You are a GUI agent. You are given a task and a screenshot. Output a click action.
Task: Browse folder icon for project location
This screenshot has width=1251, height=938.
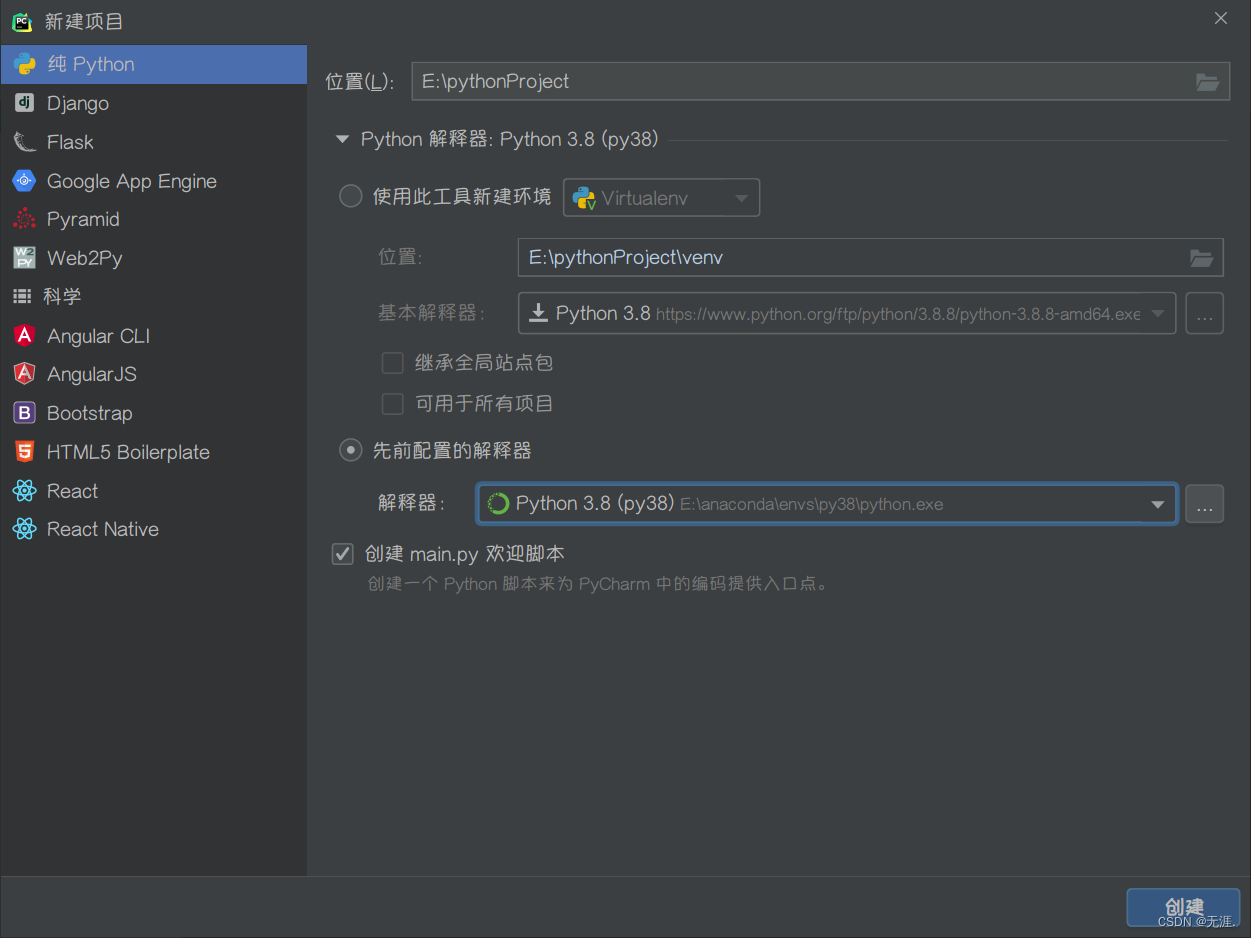1207,82
